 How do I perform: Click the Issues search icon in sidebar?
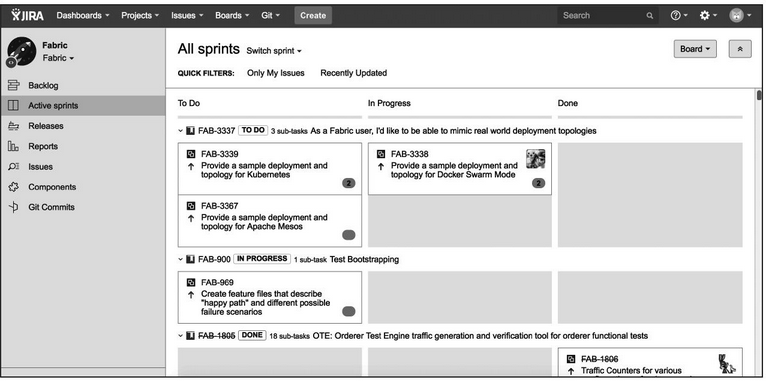click(13, 167)
